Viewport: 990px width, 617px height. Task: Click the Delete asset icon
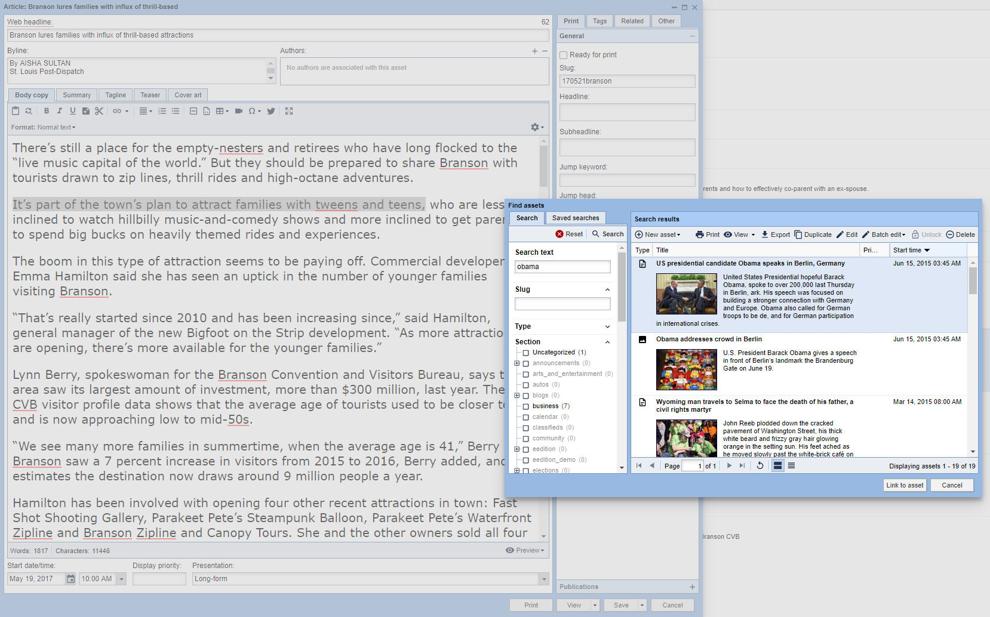coord(950,234)
